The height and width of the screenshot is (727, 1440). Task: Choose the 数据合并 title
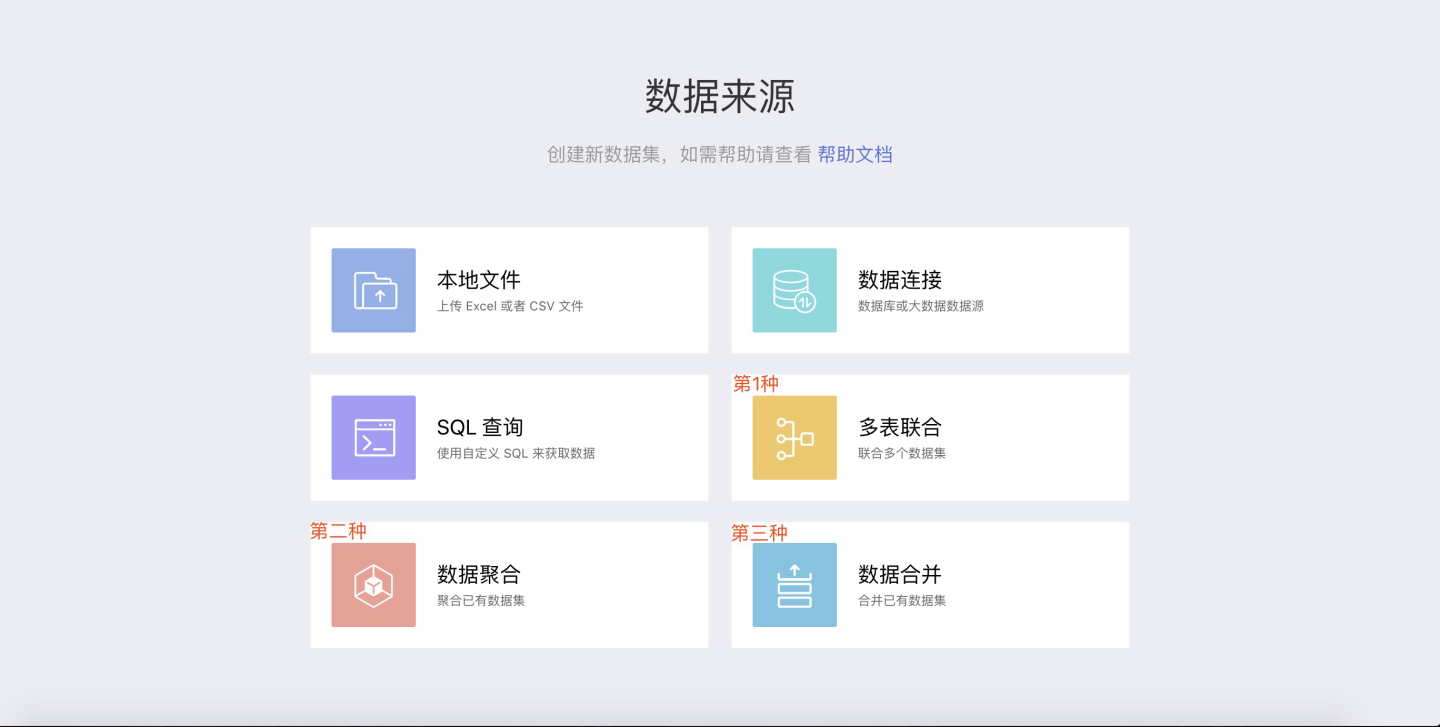899,575
